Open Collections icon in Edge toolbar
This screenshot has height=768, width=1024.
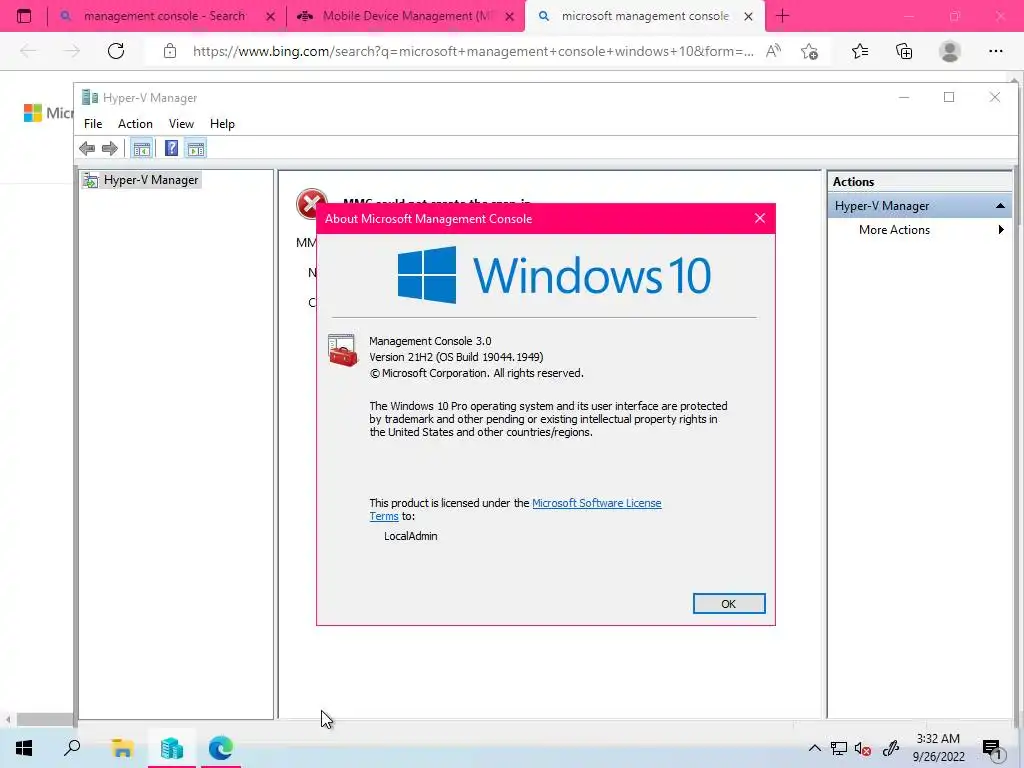click(x=904, y=51)
